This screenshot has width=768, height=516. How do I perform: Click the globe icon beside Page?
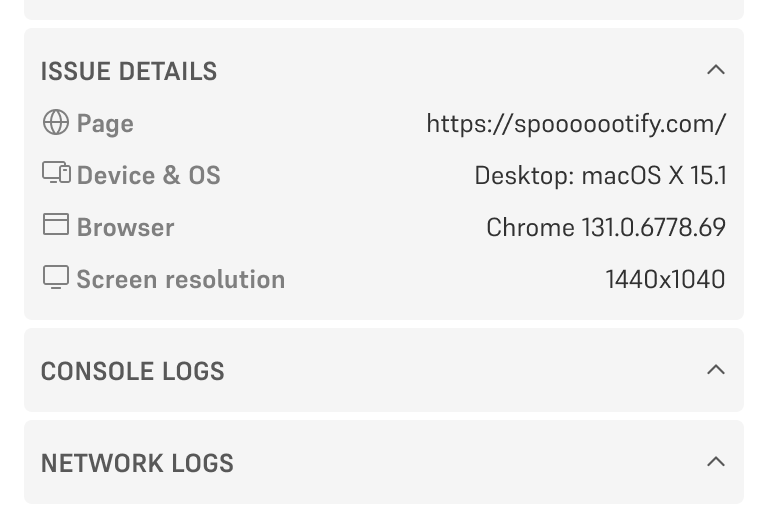pos(56,122)
